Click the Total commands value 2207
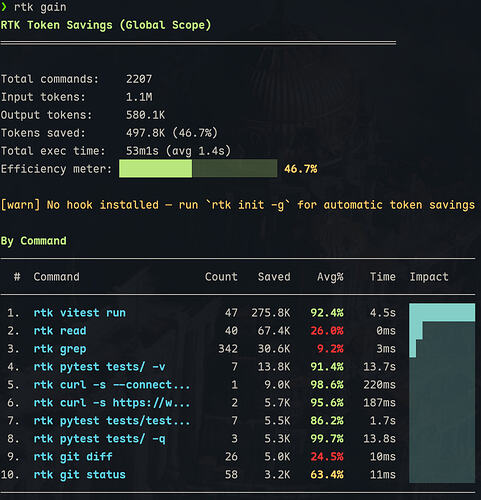The width and height of the screenshot is (481, 500). click(x=139, y=79)
